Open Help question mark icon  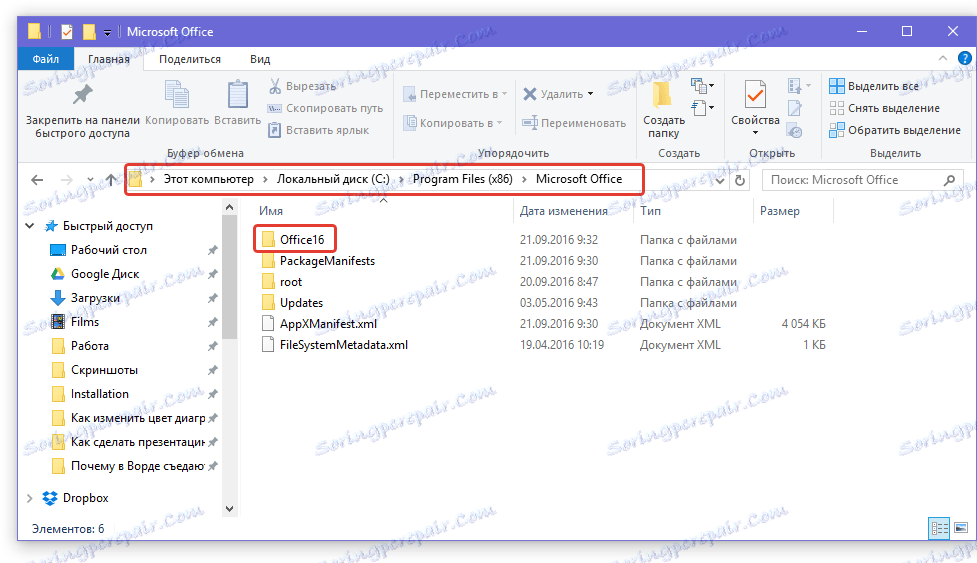[x=965, y=58]
